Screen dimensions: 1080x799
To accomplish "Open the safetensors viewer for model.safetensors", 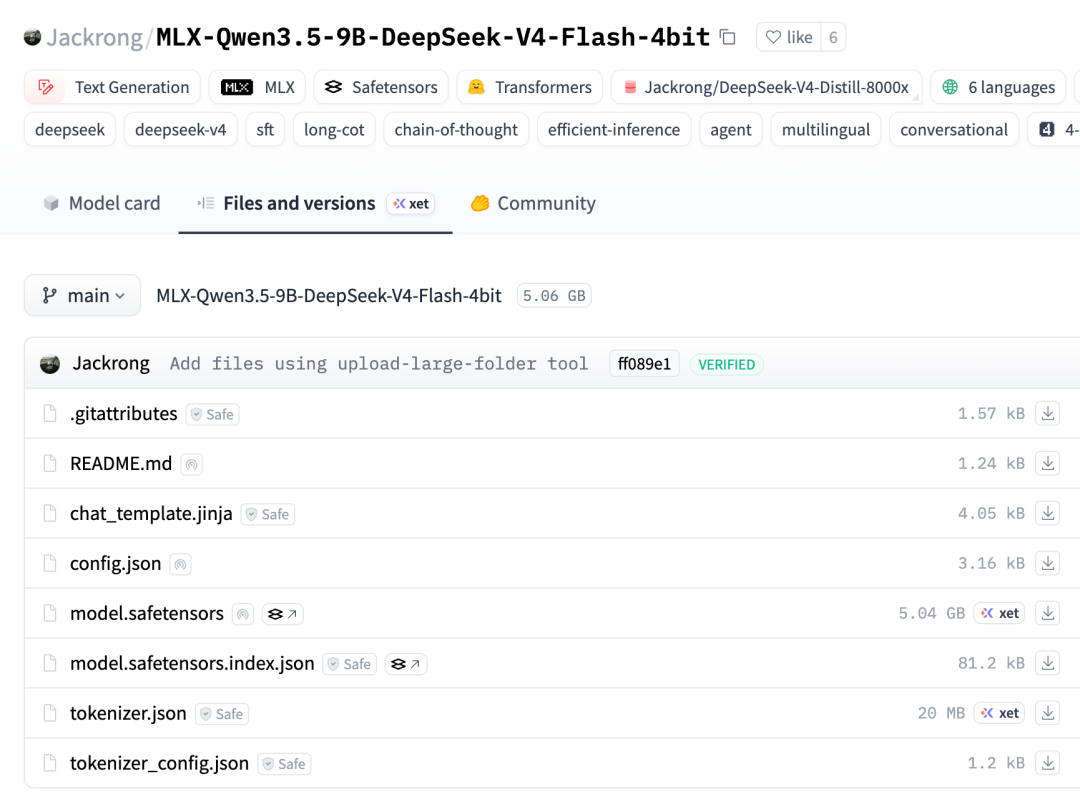I will pyautogui.click(x=282, y=614).
